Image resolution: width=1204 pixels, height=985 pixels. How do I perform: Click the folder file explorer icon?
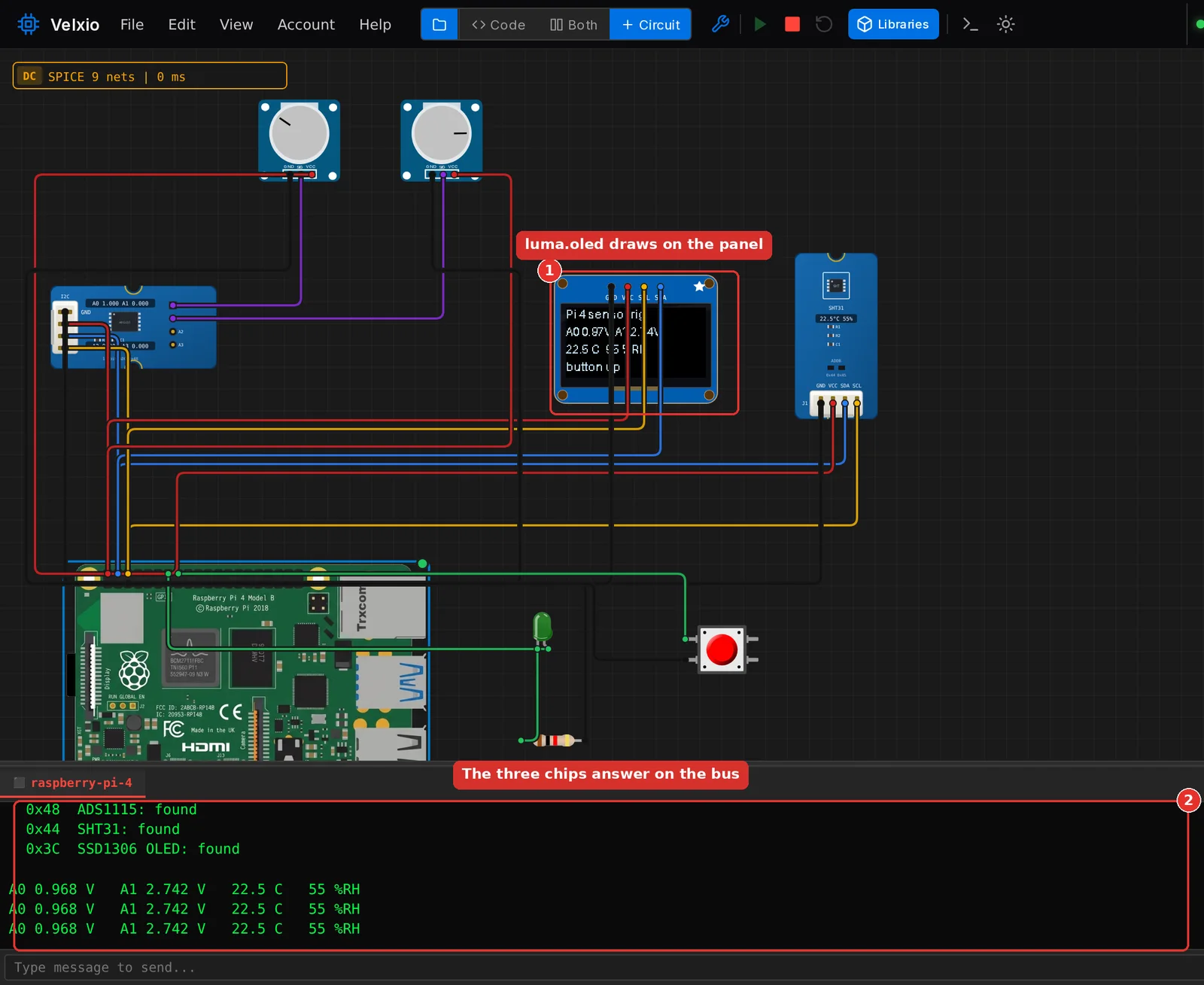coord(439,24)
